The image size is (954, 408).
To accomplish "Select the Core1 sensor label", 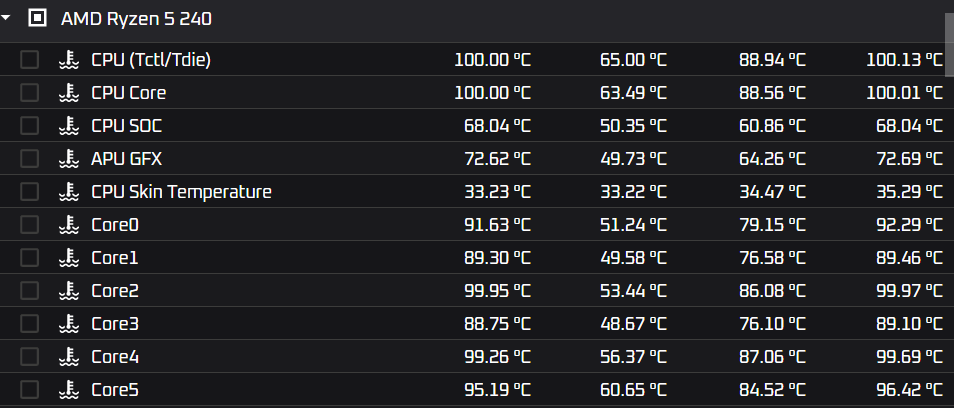I will click(114, 258).
